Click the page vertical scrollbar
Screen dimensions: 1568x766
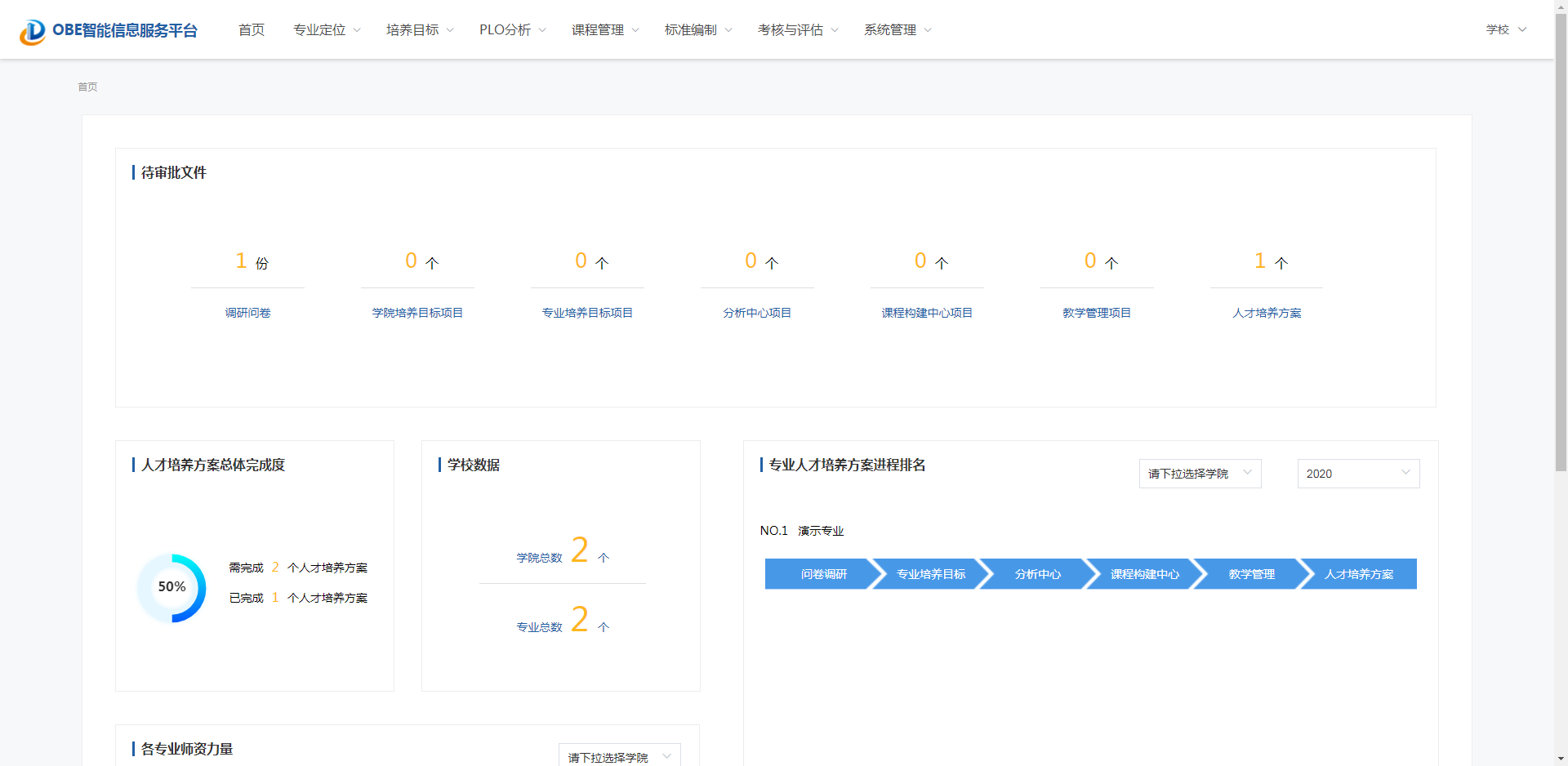coord(1561,245)
